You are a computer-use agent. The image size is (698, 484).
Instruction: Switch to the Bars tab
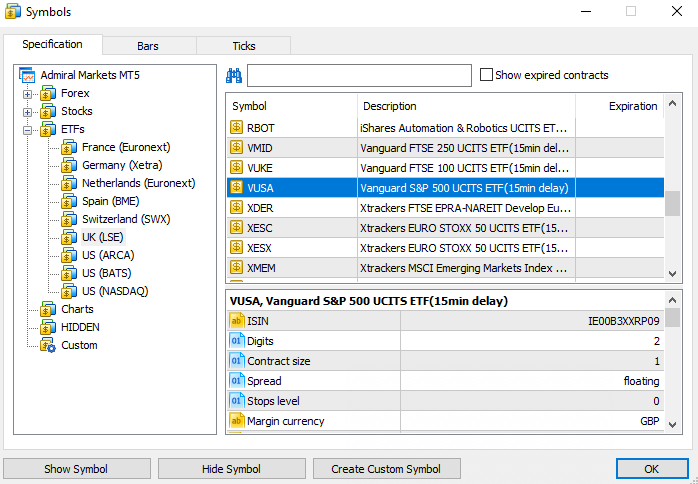148,46
